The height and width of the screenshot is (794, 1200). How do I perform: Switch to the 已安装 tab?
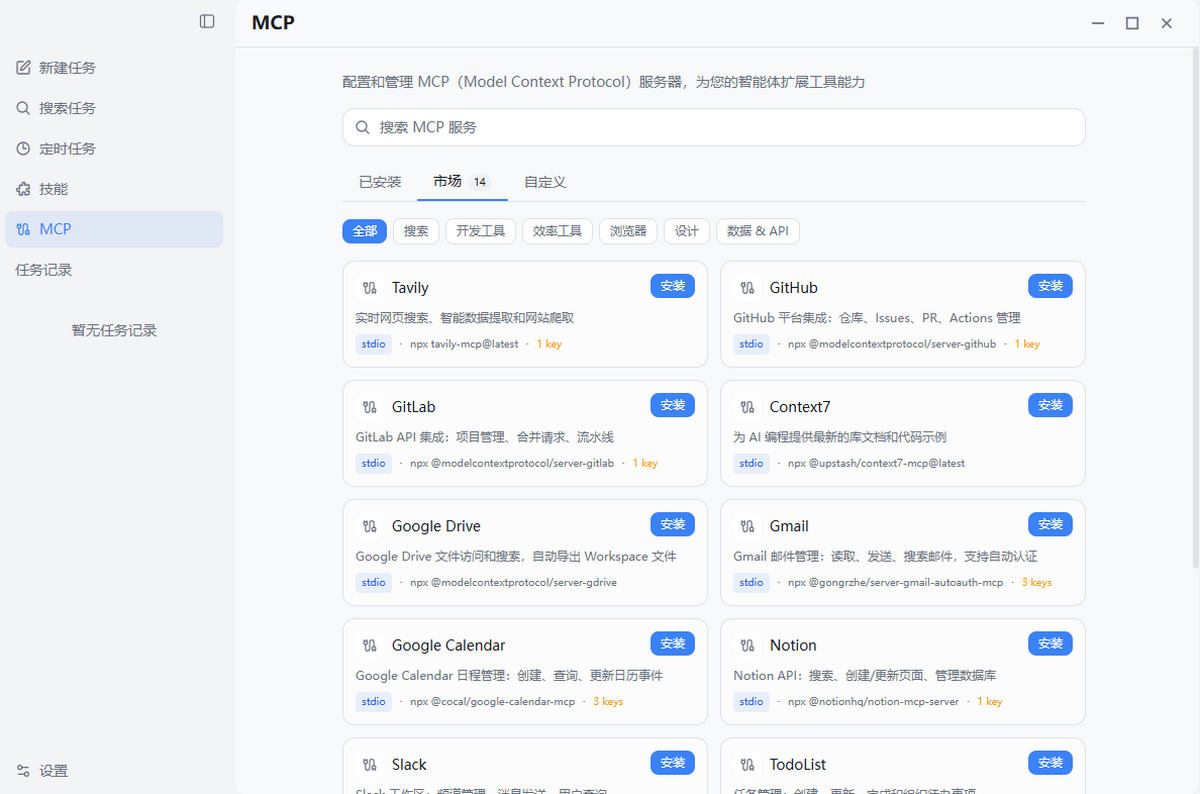[380, 182]
